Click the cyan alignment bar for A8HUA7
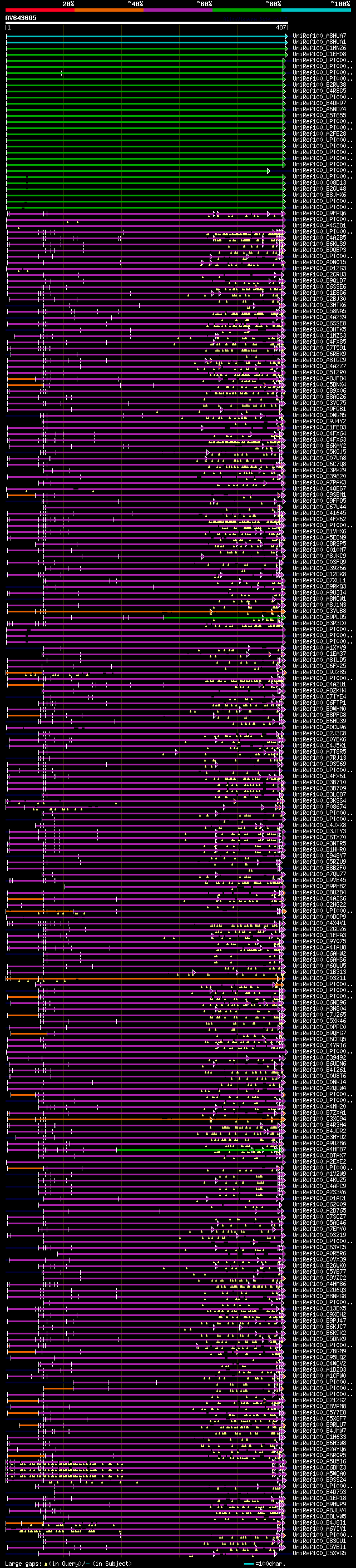The width and height of the screenshot is (356, 1568). tap(146, 36)
